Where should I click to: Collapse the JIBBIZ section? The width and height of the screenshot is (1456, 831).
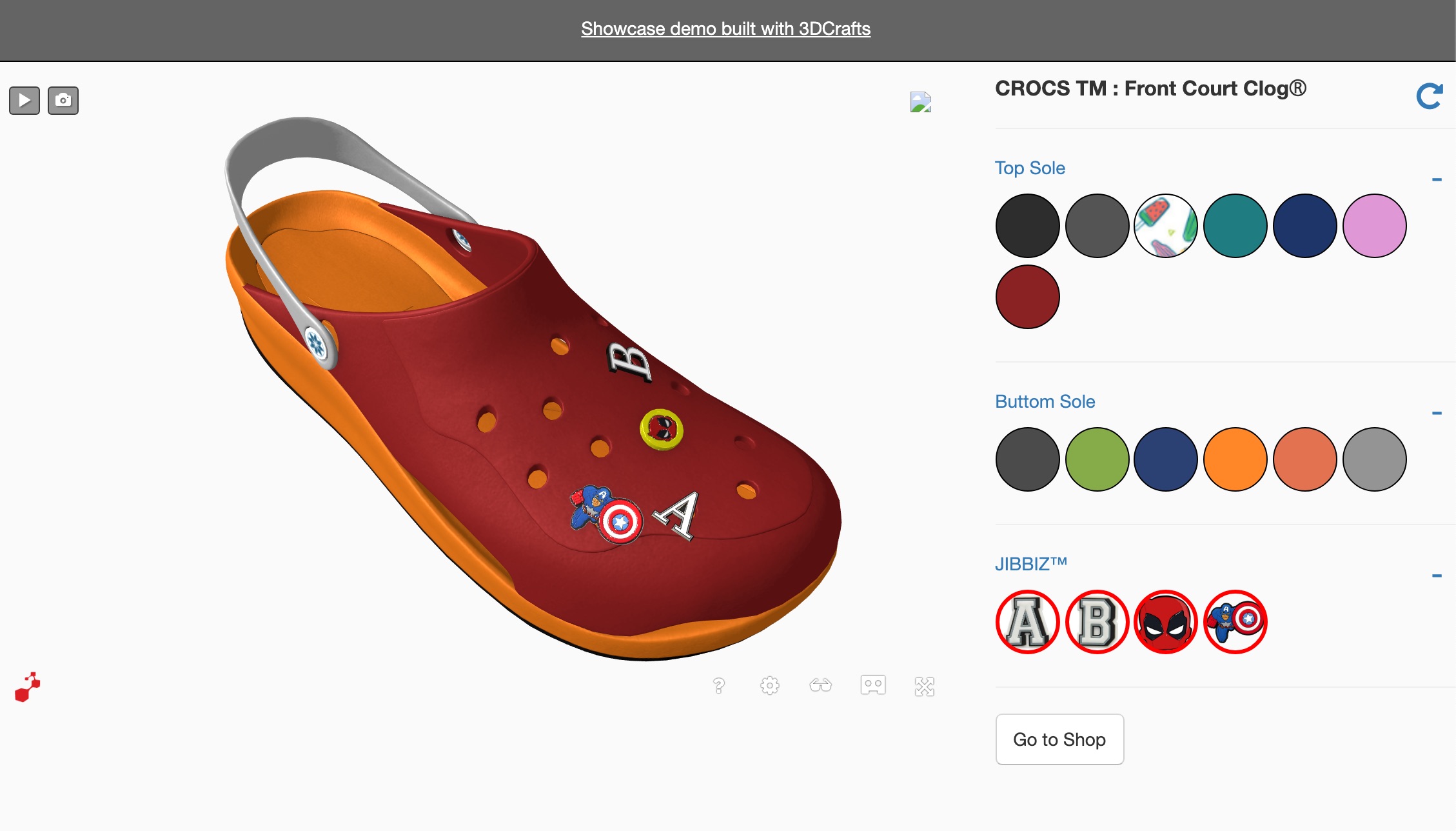click(x=1437, y=576)
